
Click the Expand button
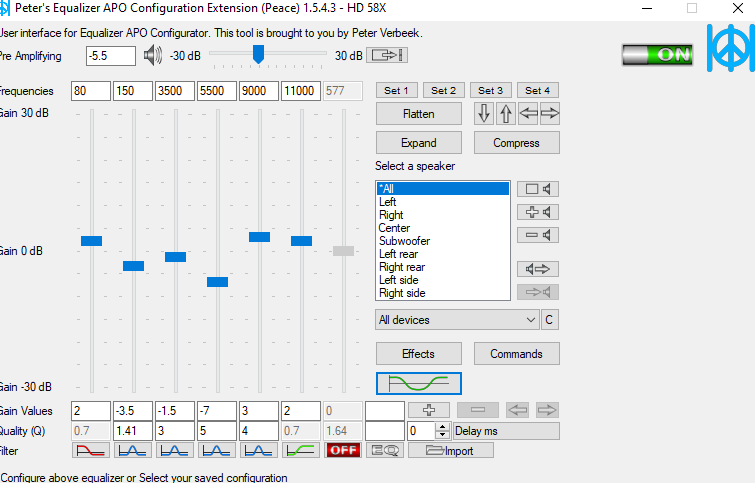[x=418, y=143]
